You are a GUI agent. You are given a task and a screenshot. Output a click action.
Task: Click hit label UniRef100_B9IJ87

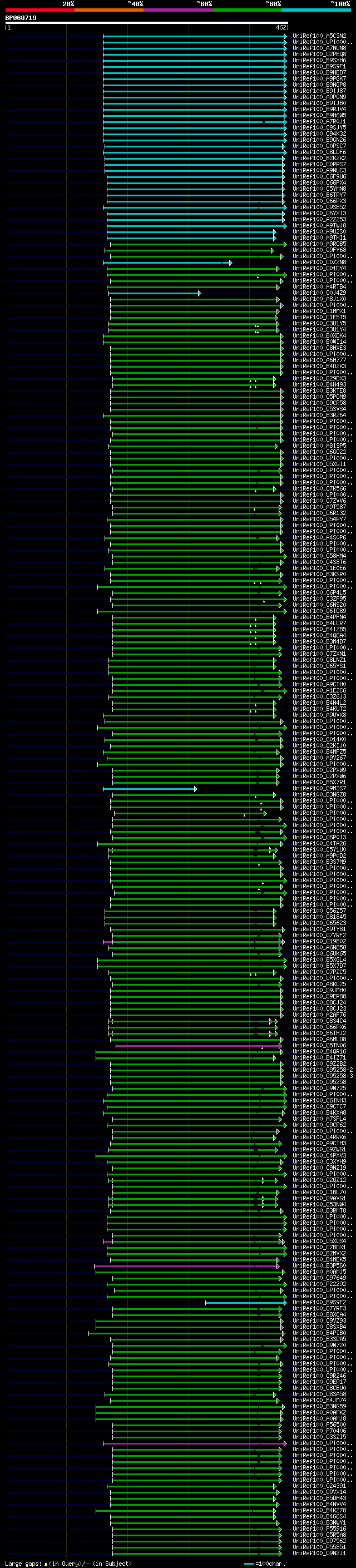(x=319, y=91)
